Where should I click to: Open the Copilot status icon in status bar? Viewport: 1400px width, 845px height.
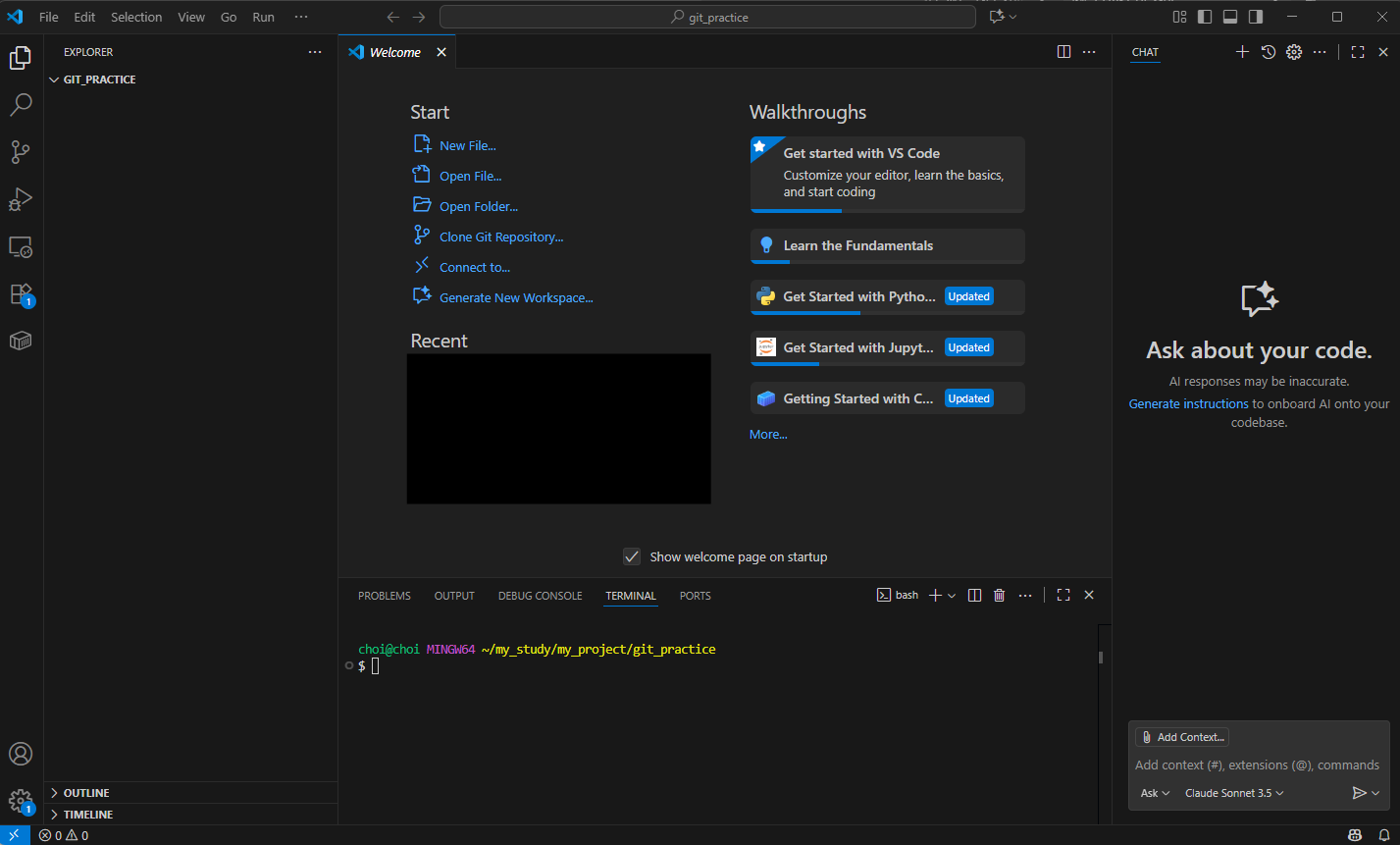(x=1355, y=835)
